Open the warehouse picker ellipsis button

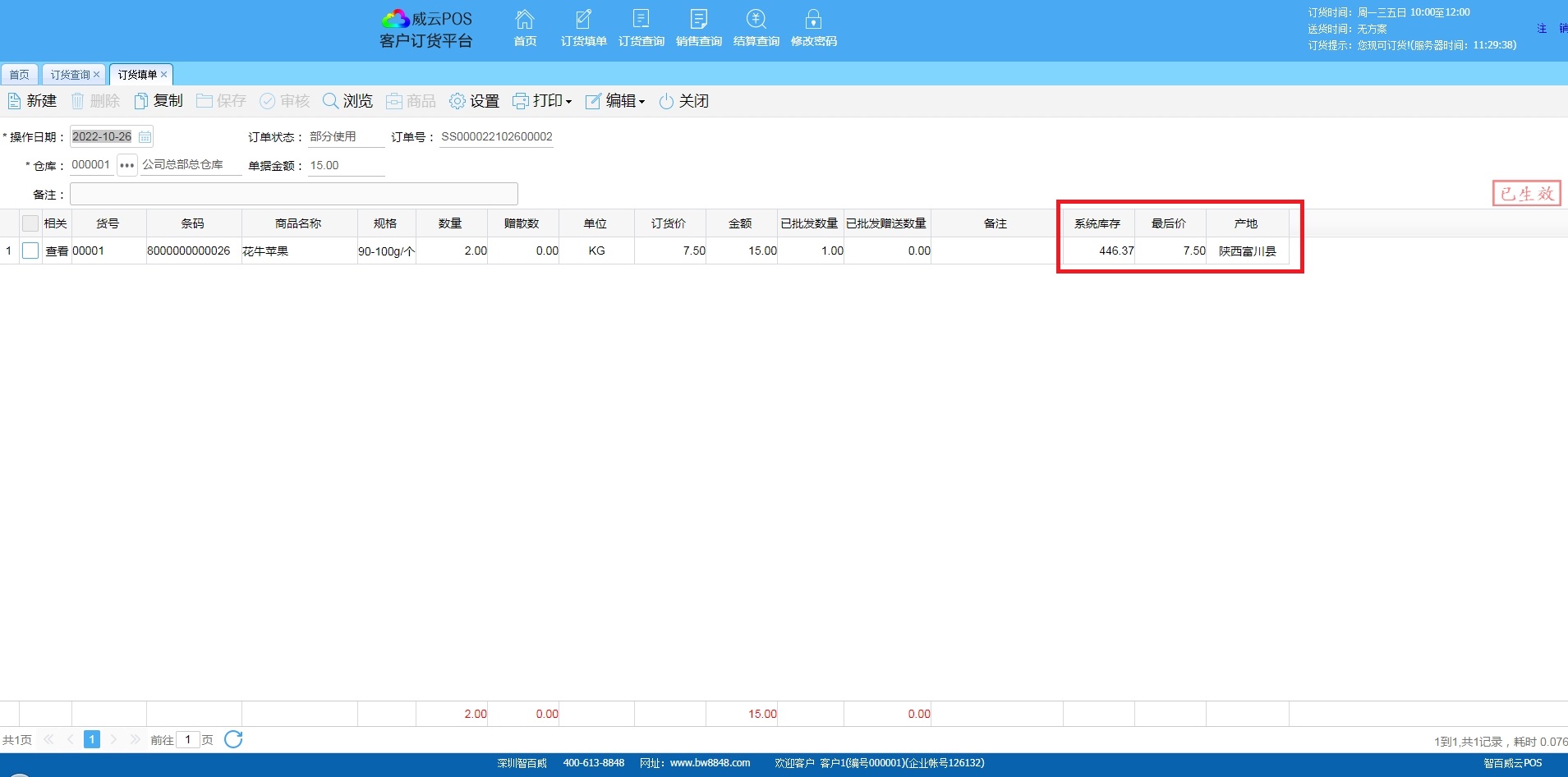coord(126,165)
